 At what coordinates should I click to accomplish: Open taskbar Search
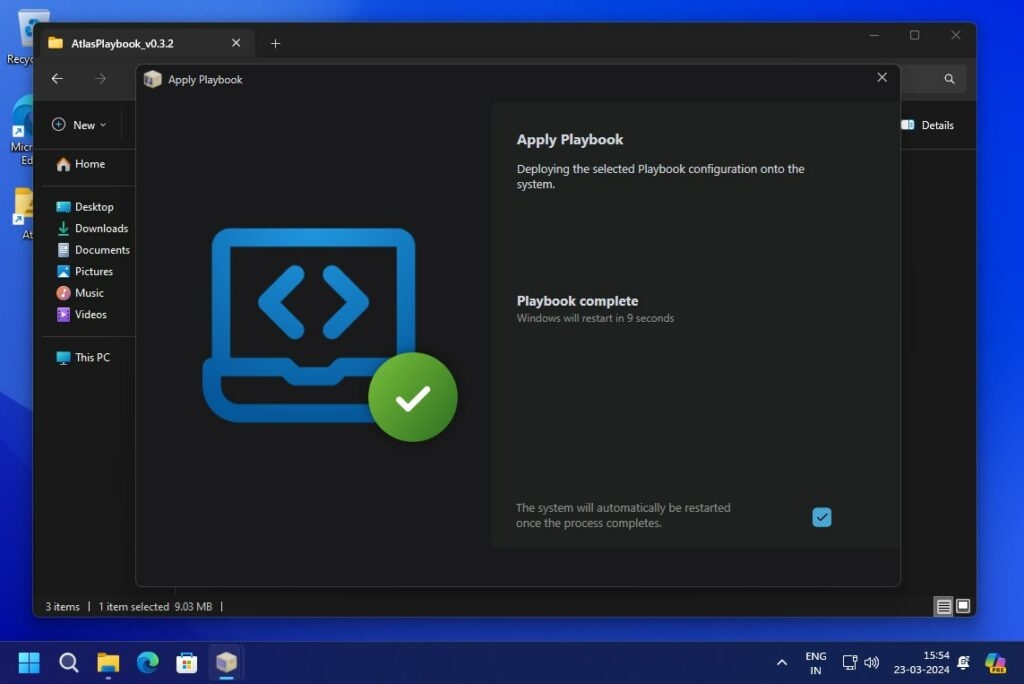click(68, 662)
